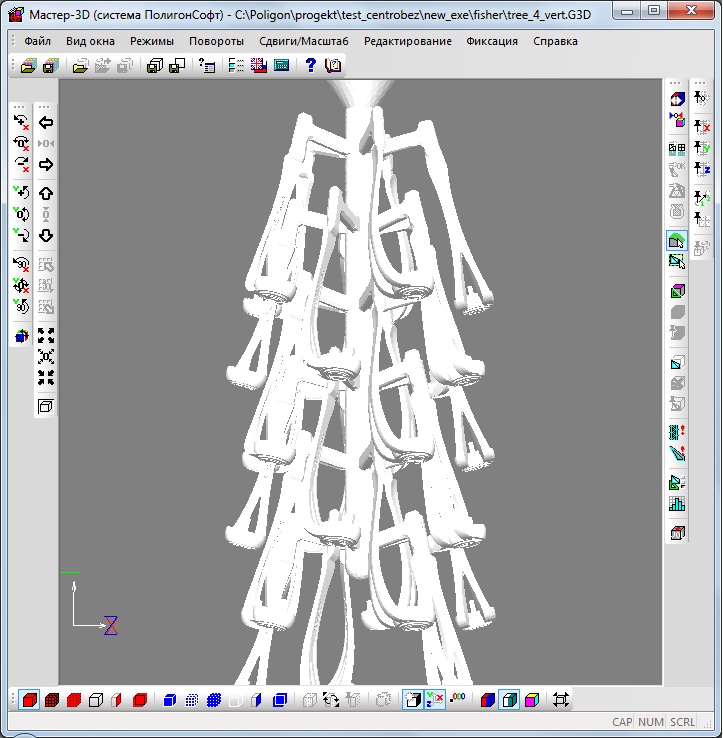The height and width of the screenshot is (738, 723).
Task: Click the open file folder icon
Action: [x=27, y=65]
